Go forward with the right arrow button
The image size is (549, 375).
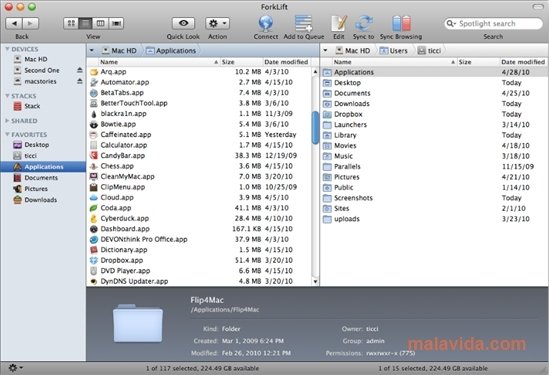pos(30,23)
